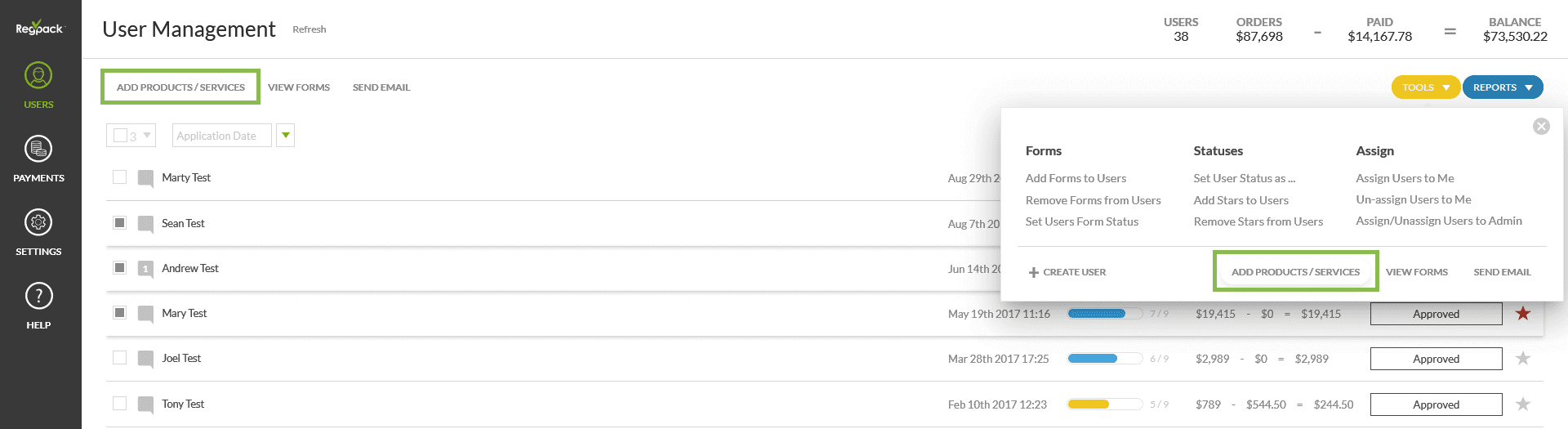Open notes icon for Andrew Test
The image size is (1568, 429).
(145, 269)
